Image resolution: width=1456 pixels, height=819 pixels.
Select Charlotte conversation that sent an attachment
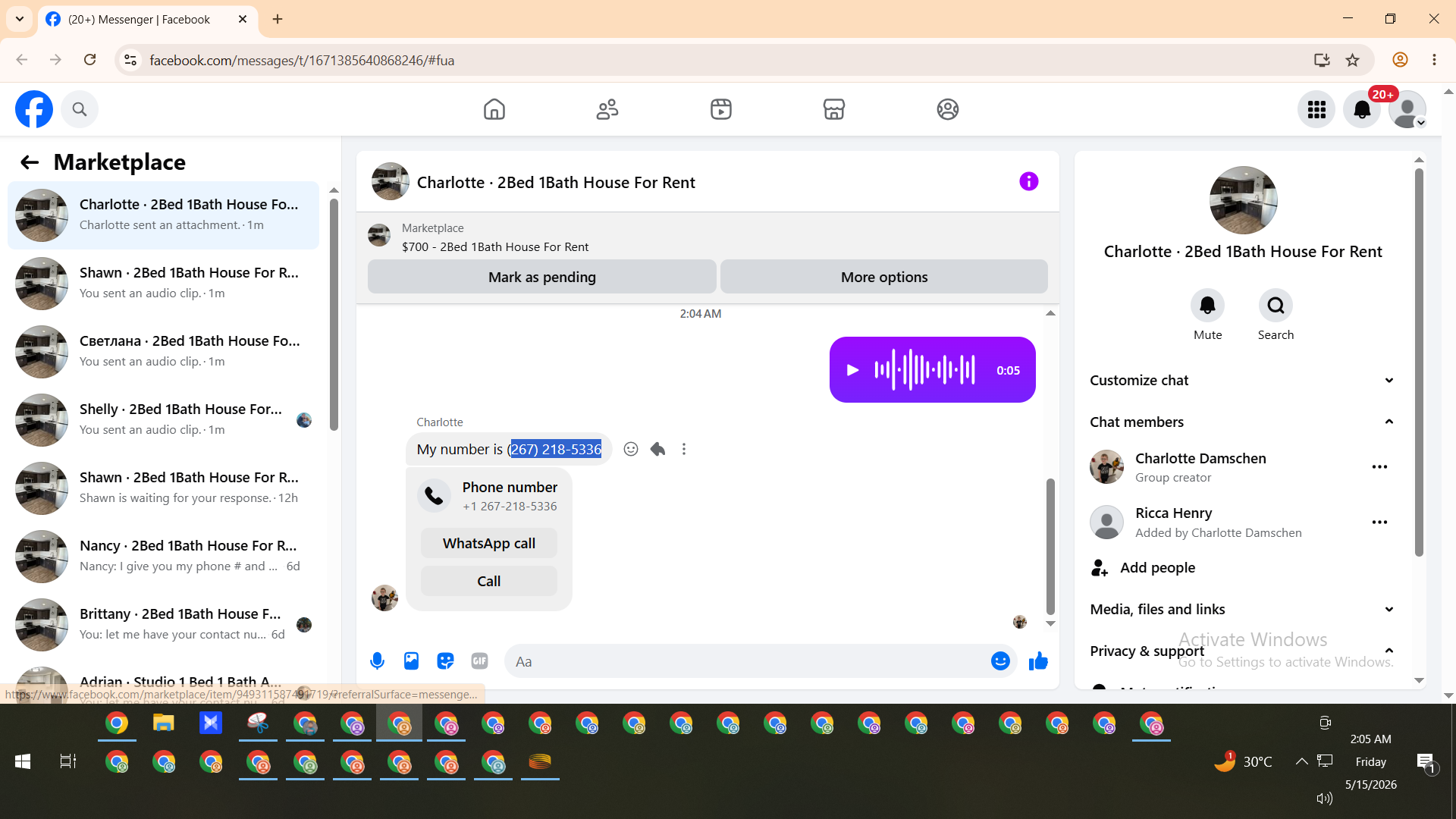pyautogui.click(x=163, y=215)
